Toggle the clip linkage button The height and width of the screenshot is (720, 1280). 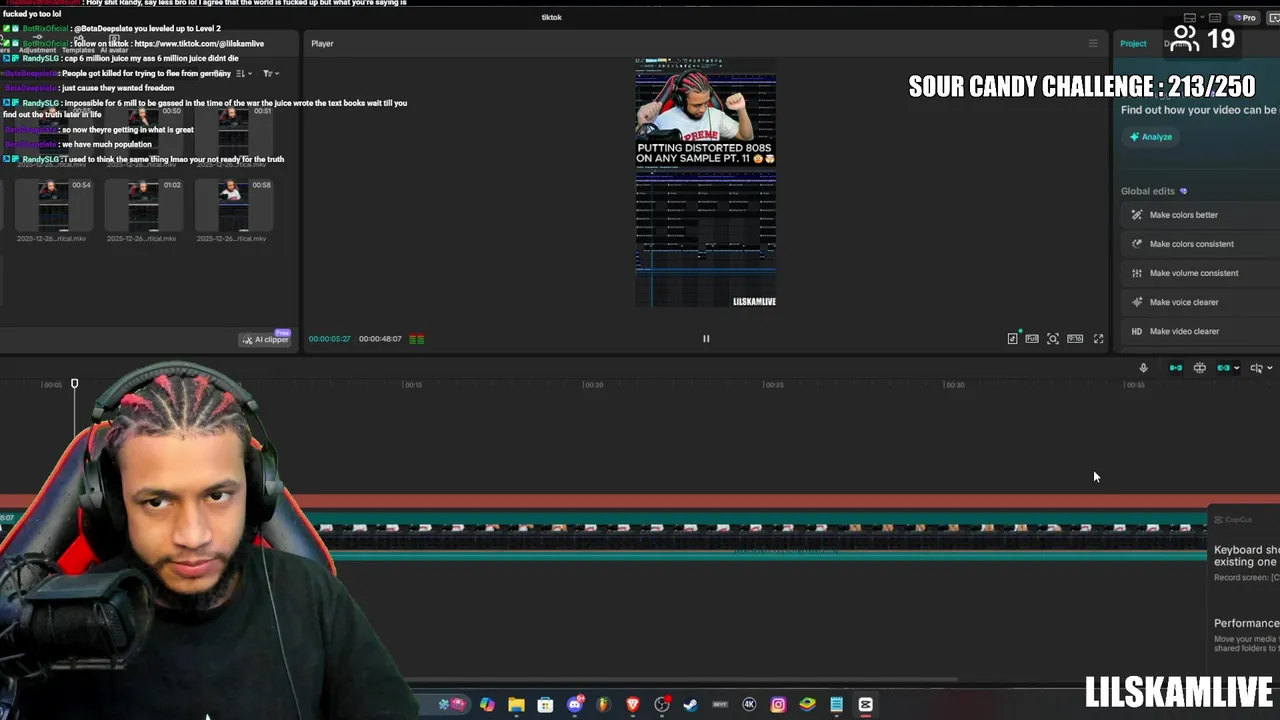pyautogui.click(x=1223, y=368)
